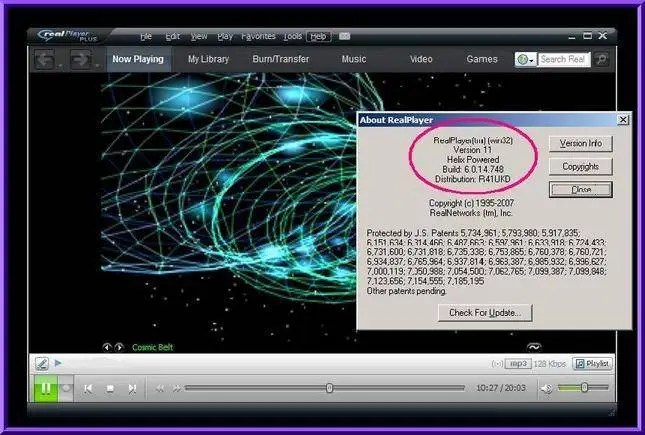Open the Playlist panel

coord(592,363)
